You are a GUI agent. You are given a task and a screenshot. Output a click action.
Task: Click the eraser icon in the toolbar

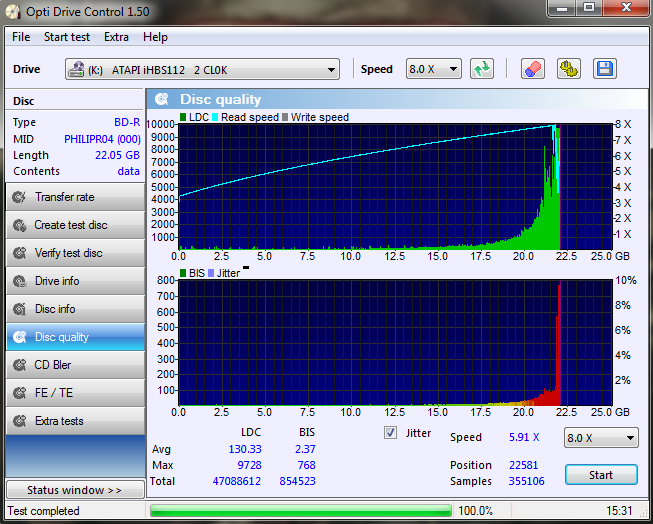[533, 69]
